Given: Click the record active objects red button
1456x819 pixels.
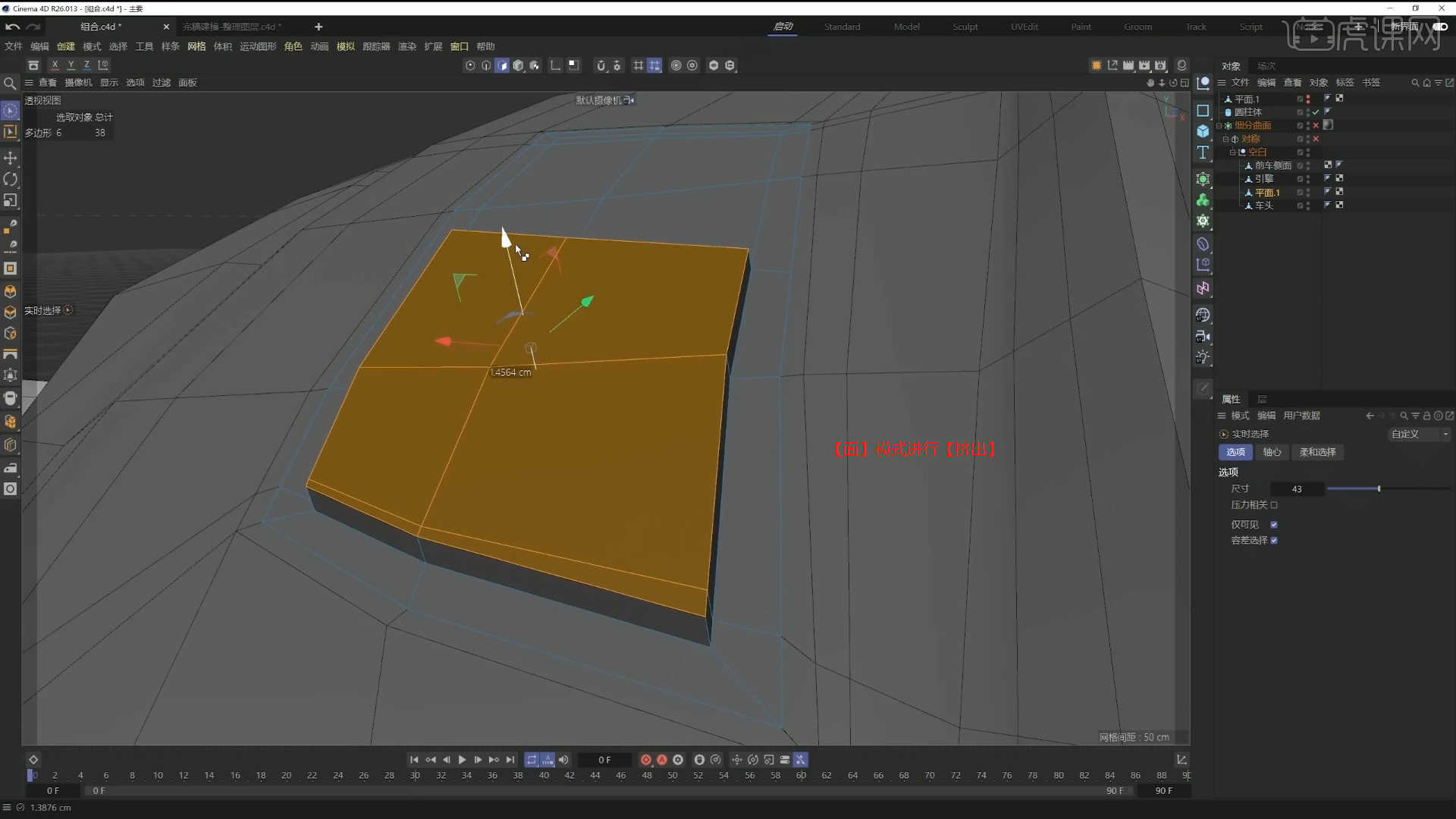Looking at the screenshot, I should point(646,760).
